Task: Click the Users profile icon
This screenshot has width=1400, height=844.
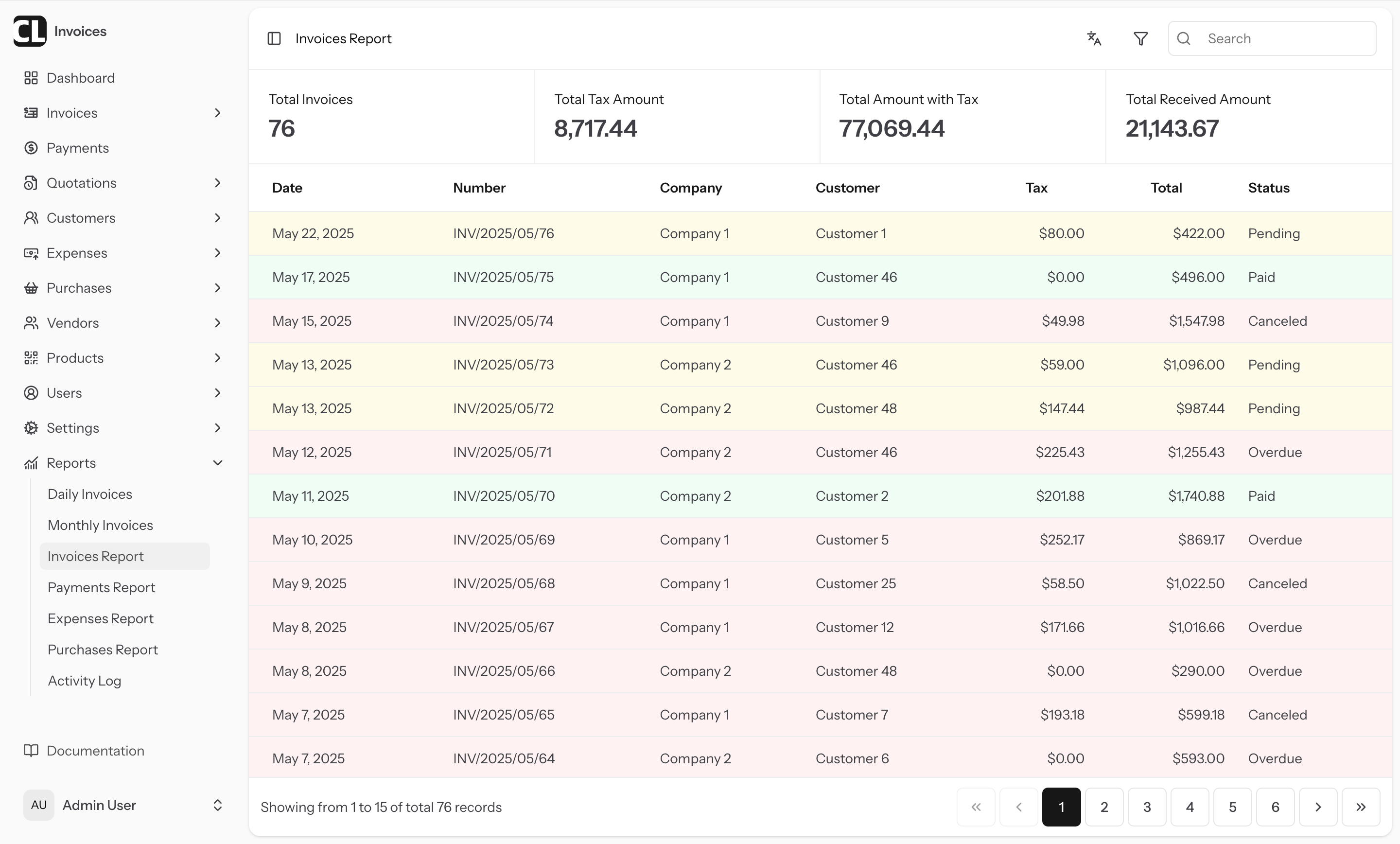Action: click(31, 393)
